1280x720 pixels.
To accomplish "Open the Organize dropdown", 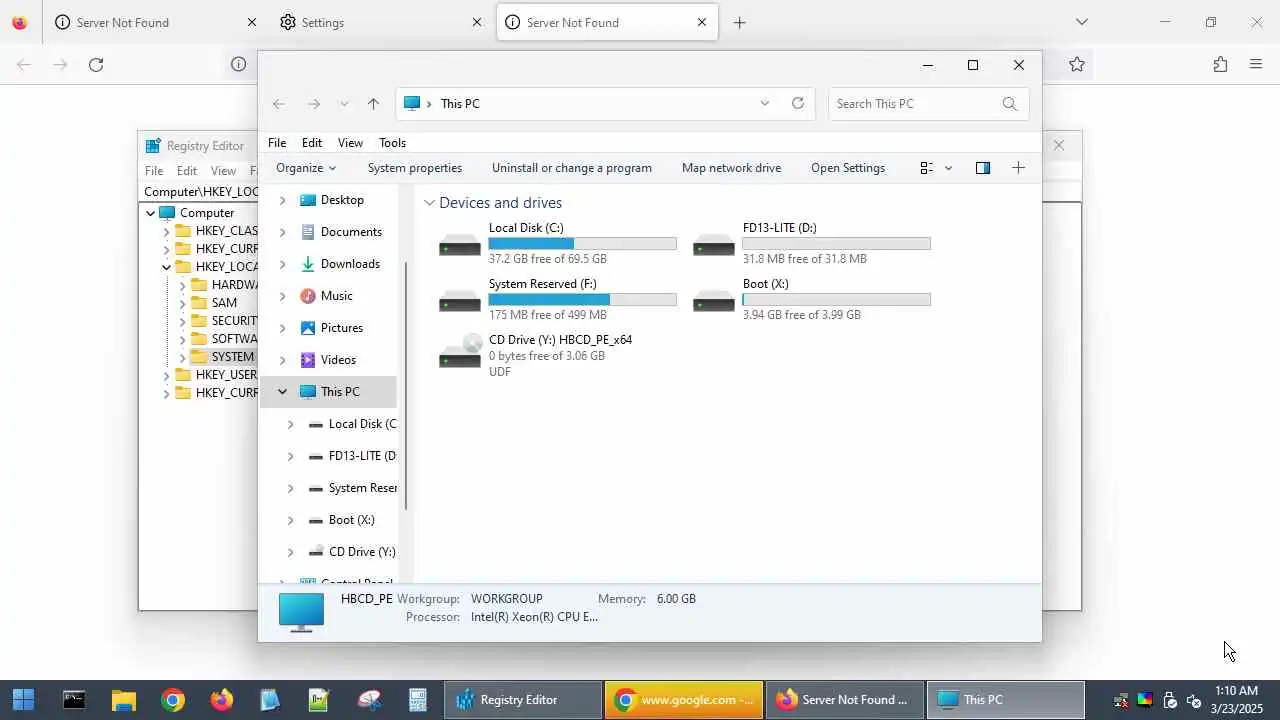I will (306, 168).
